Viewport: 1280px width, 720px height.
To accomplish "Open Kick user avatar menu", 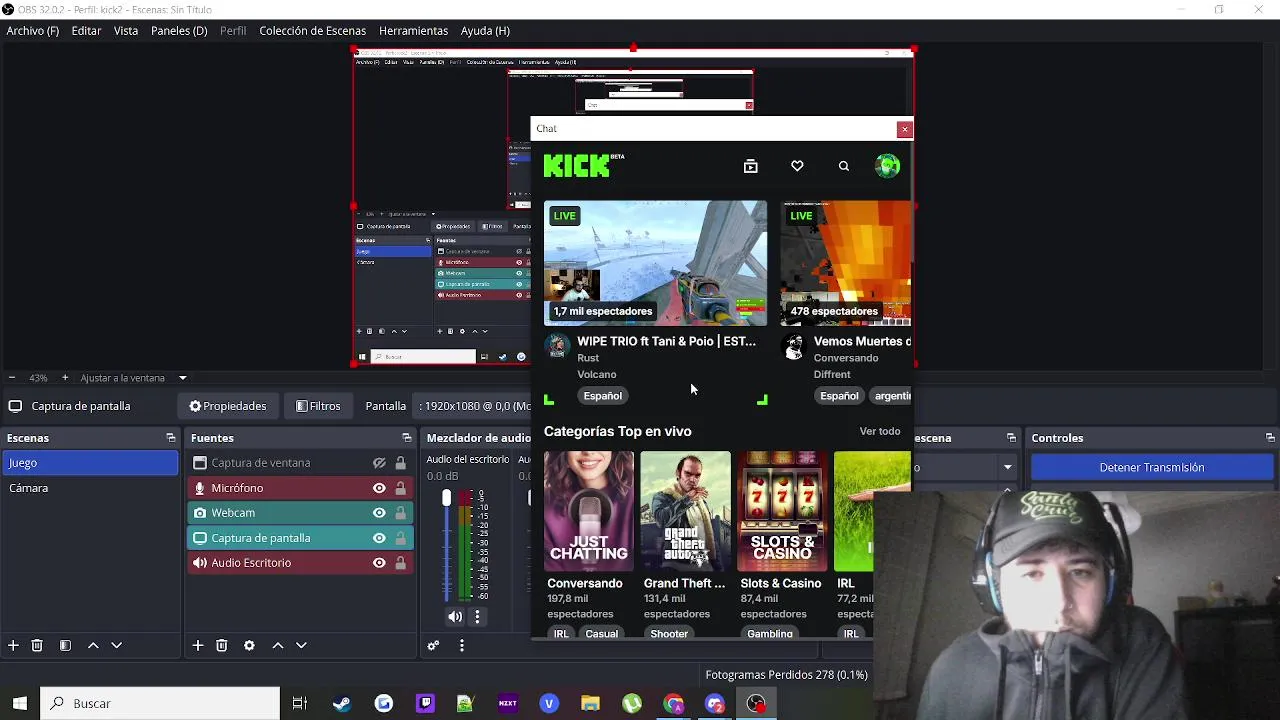I will pos(887,166).
